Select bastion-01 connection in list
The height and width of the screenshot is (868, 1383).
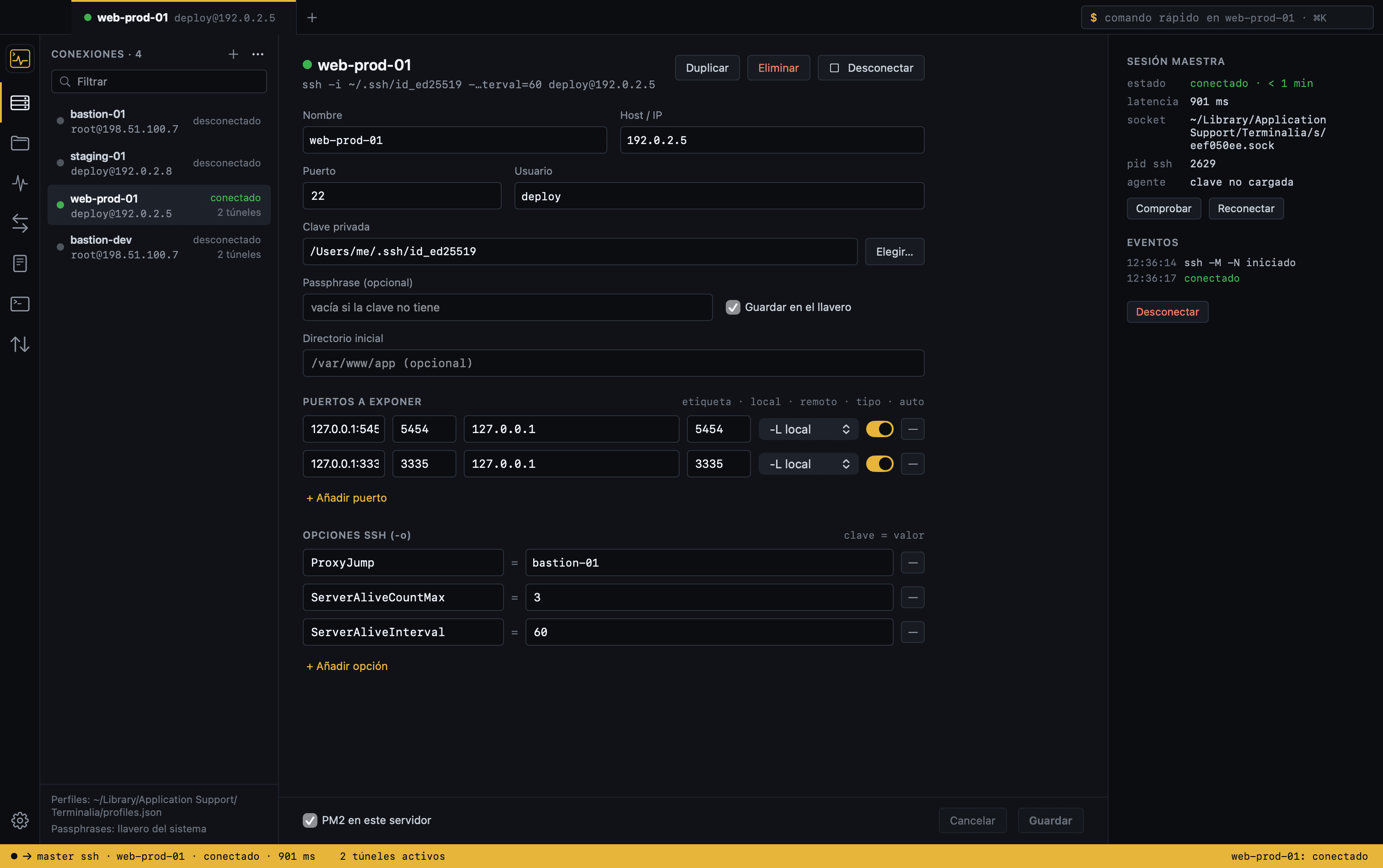pyautogui.click(x=159, y=121)
